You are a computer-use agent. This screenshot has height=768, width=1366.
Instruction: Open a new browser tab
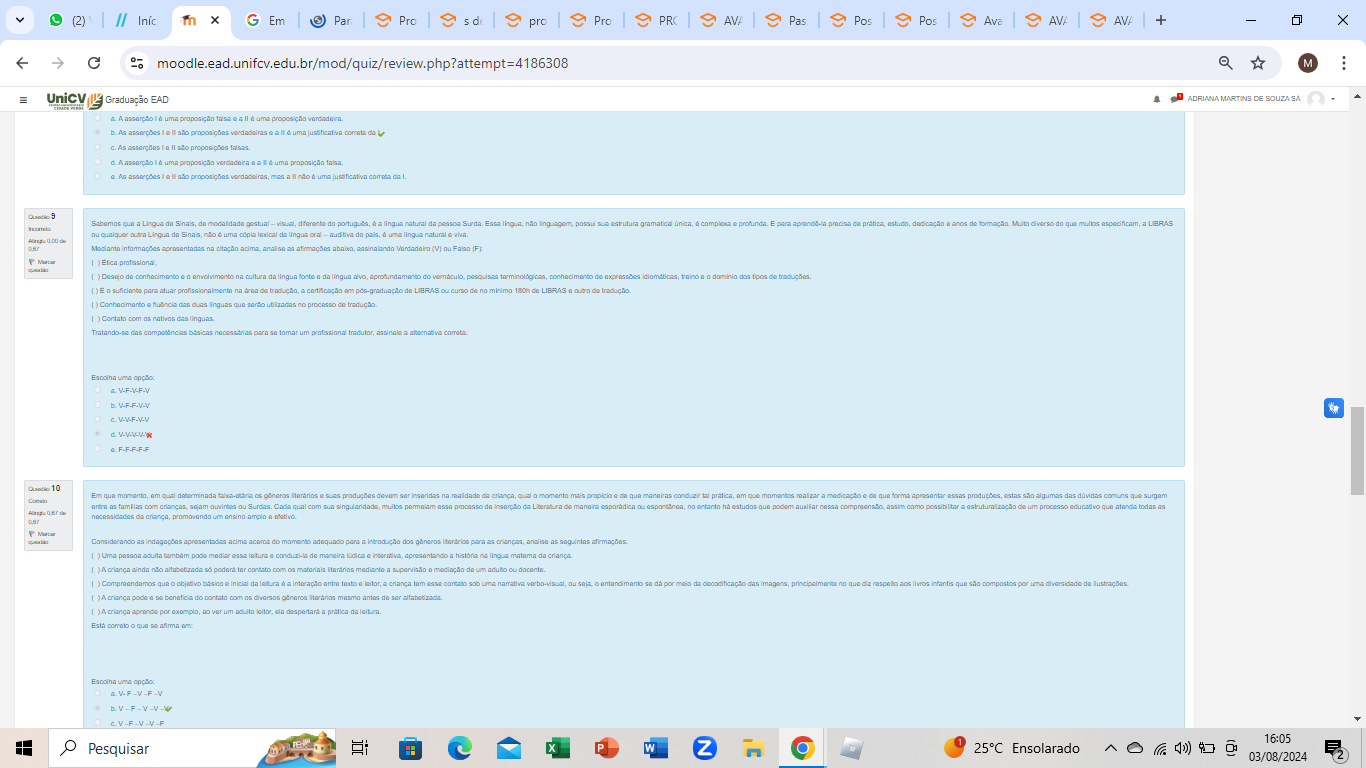(x=1160, y=20)
